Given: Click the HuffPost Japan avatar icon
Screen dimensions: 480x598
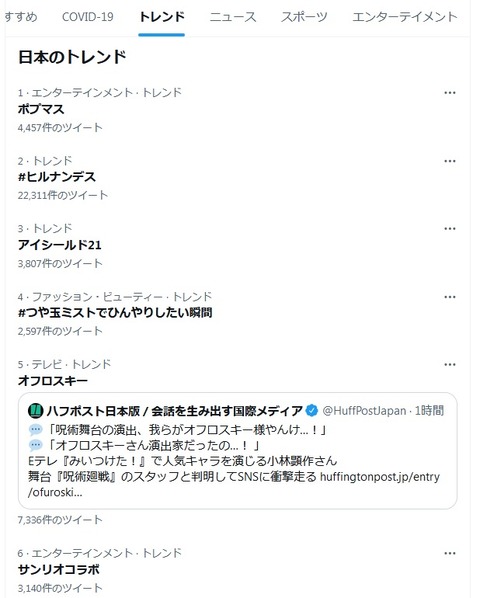Looking at the screenshot, I should 35,411.
